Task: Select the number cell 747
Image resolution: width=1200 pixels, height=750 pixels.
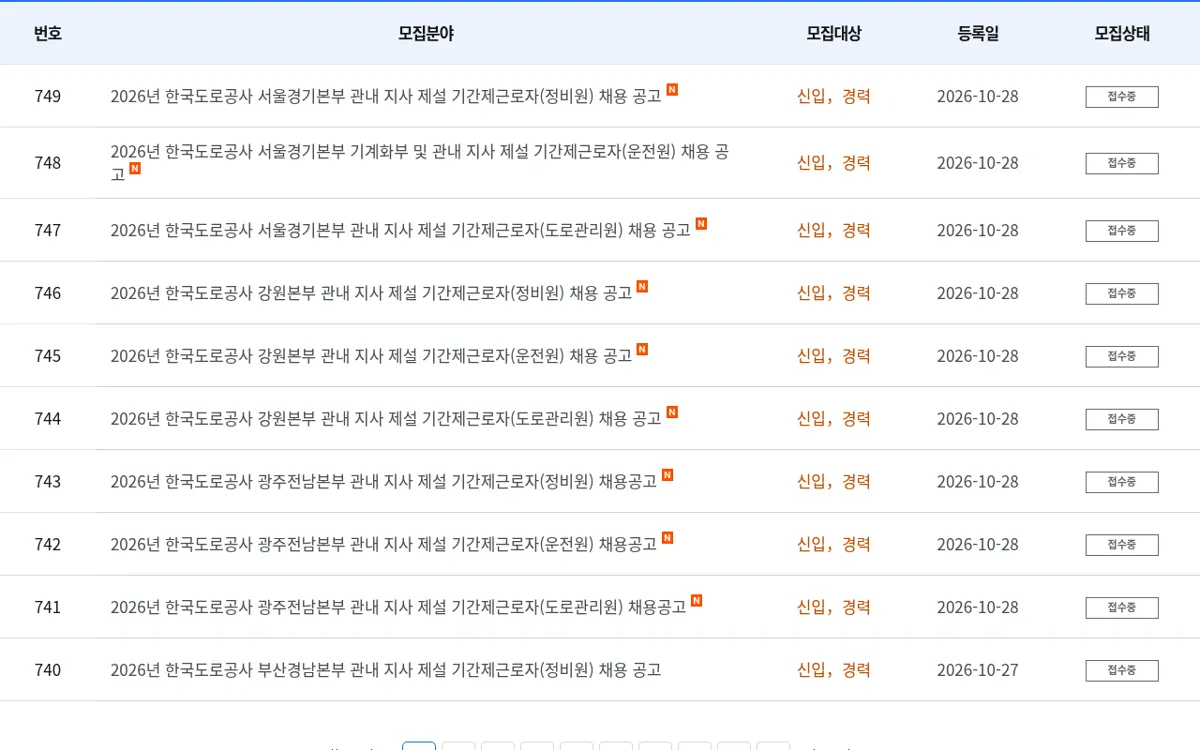Action: (x=48, y=230)
